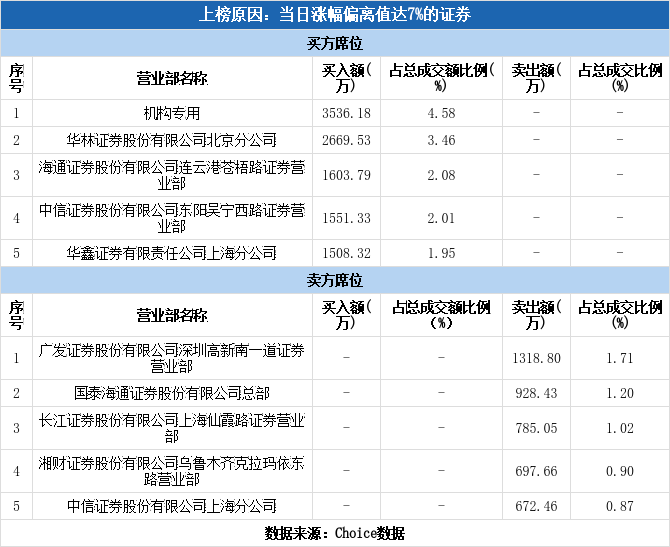This screenshot has width=670, height=547.
Task: Select the 卖方席位 section header
Action: click(335, 280)
